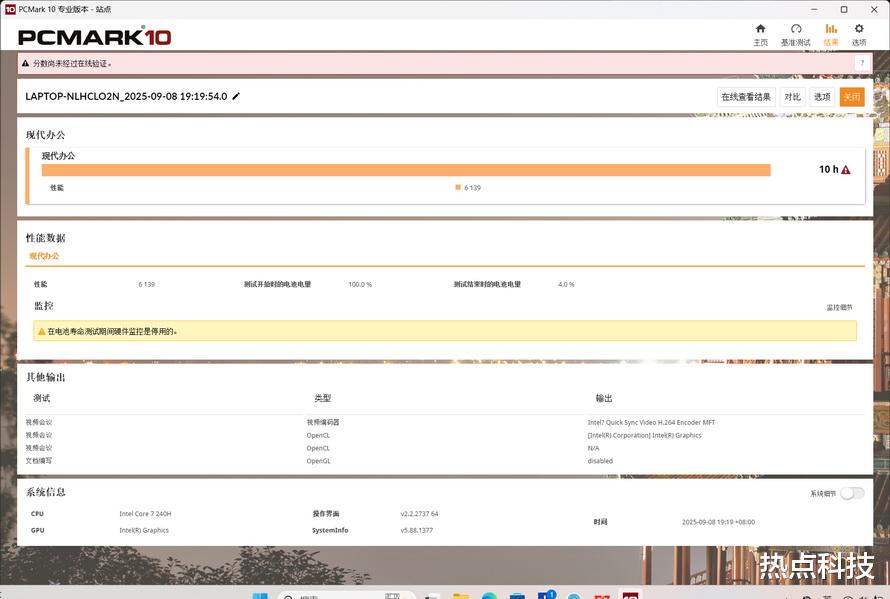Click the Intel Core 7 240H CPU value
The width and height of the screenshot is (890, 599).
point(145,514)
